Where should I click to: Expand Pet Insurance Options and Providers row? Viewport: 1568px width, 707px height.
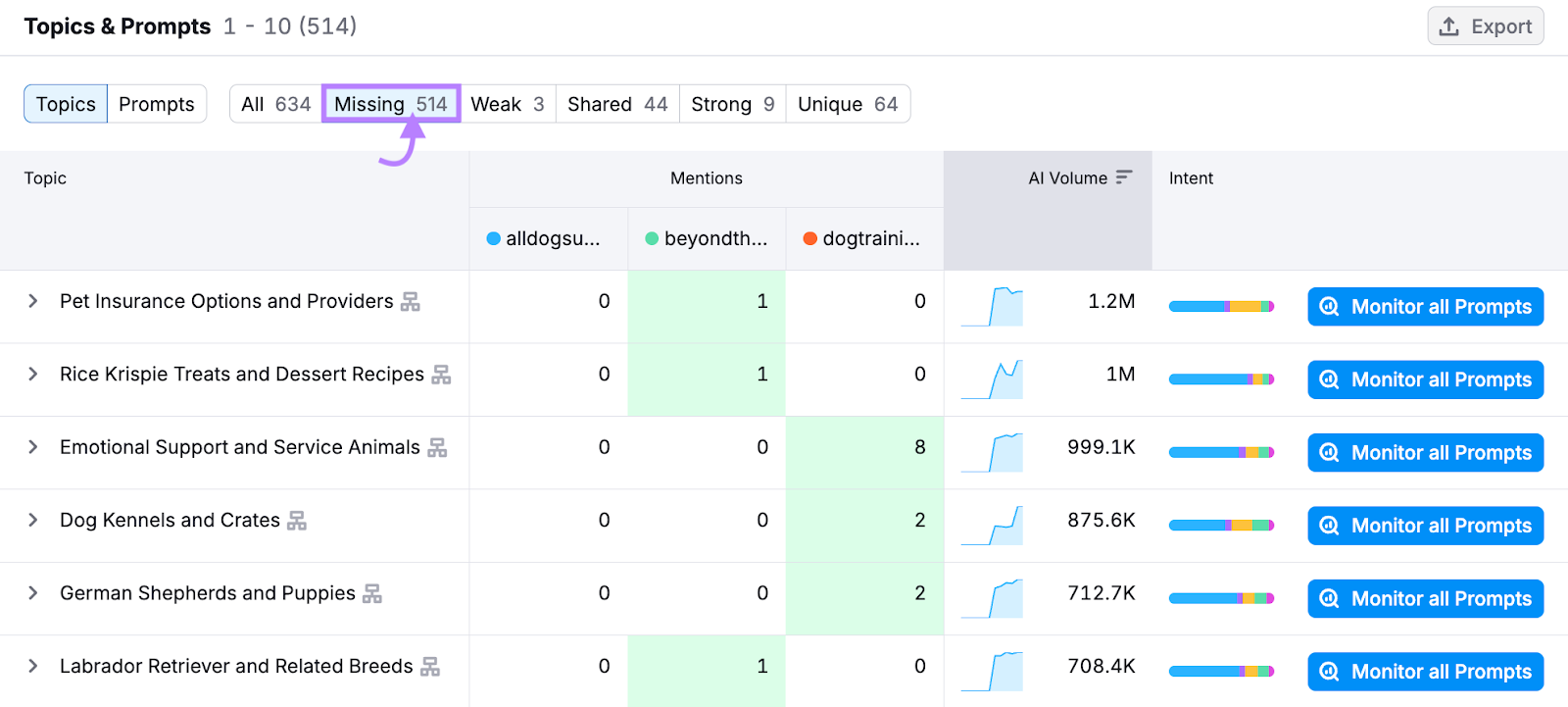click(33, 301)
